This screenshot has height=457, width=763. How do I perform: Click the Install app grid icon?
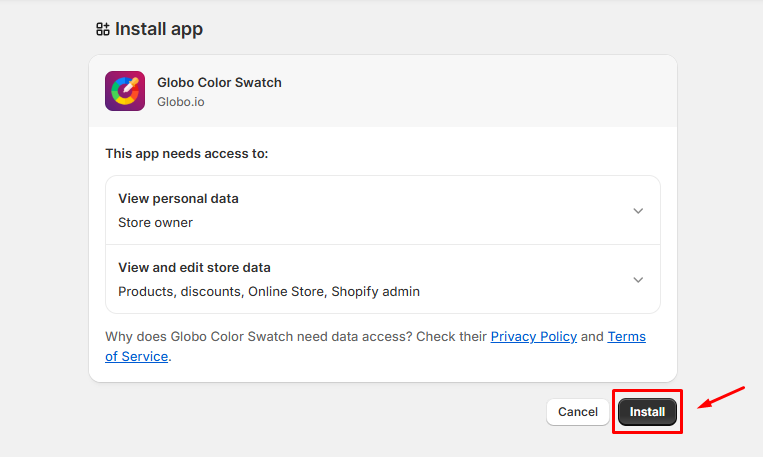click(103, 29)
